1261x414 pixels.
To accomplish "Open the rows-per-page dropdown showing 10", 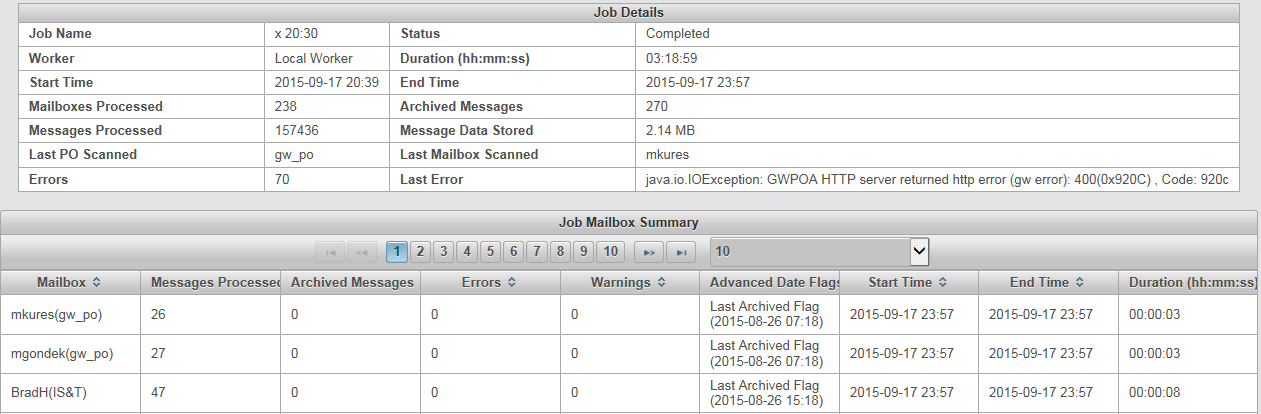I will click(x=820, y=251).
